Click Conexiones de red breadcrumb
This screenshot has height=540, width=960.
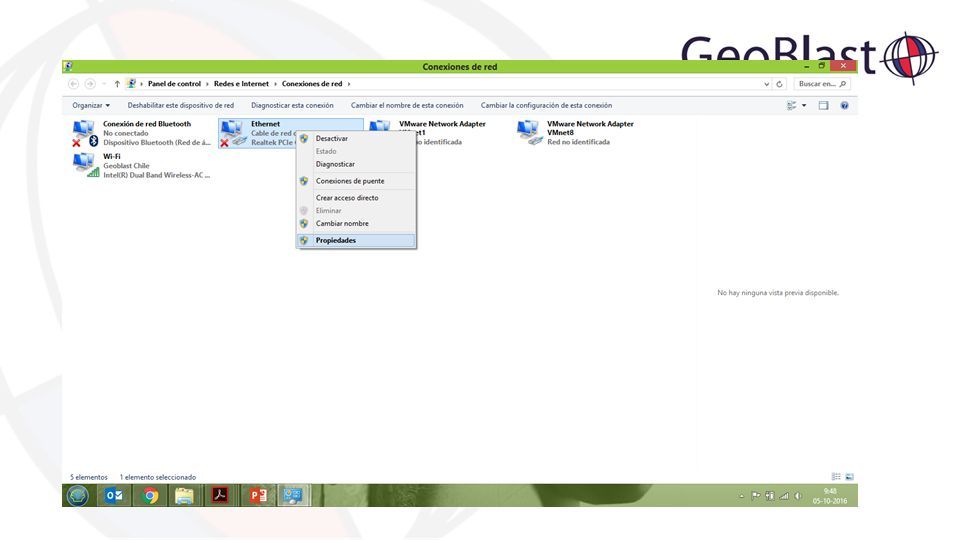point(312,84)
